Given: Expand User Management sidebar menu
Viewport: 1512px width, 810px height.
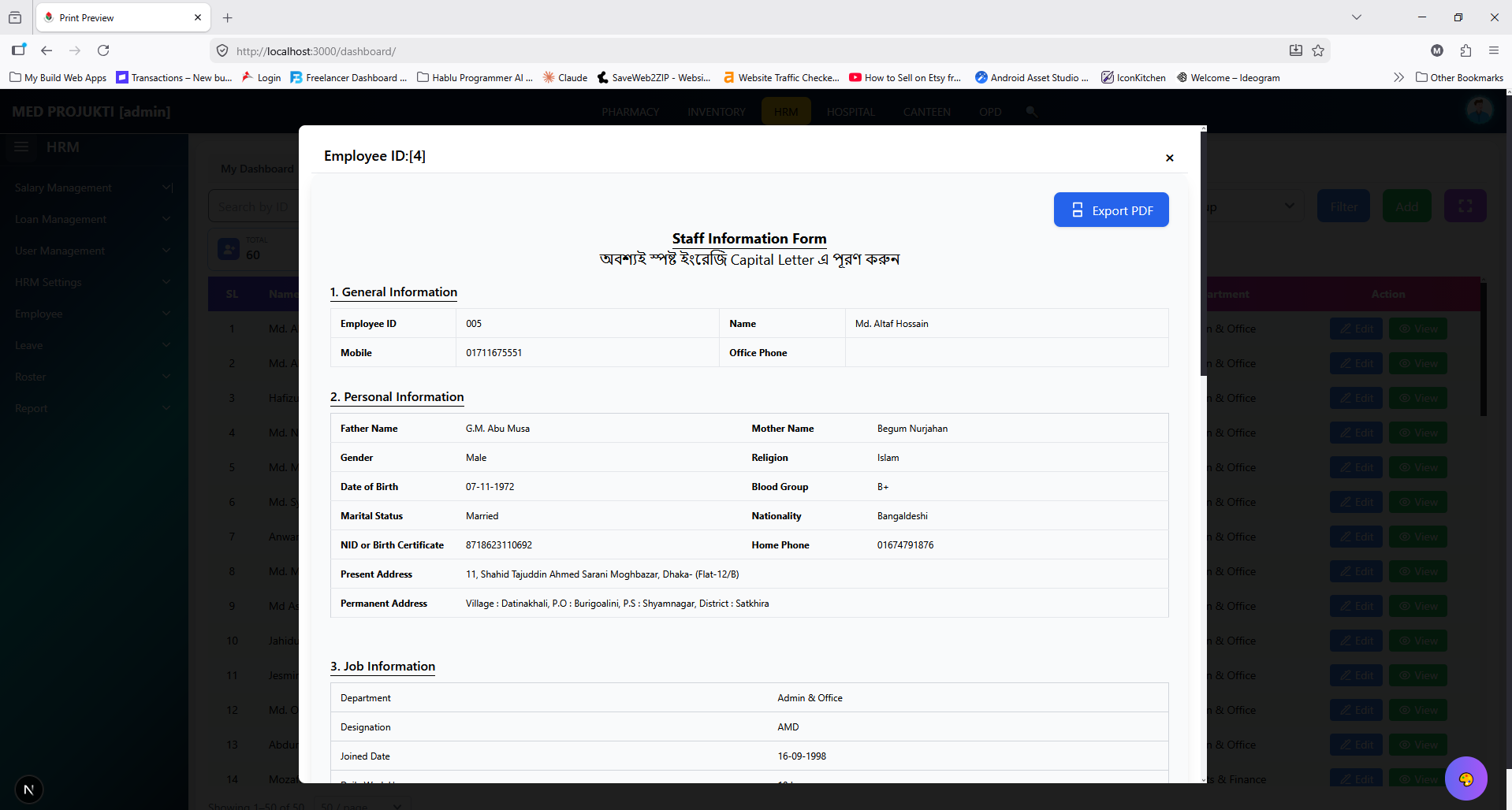Looking at the screenshot, I should tap(94, 251).
